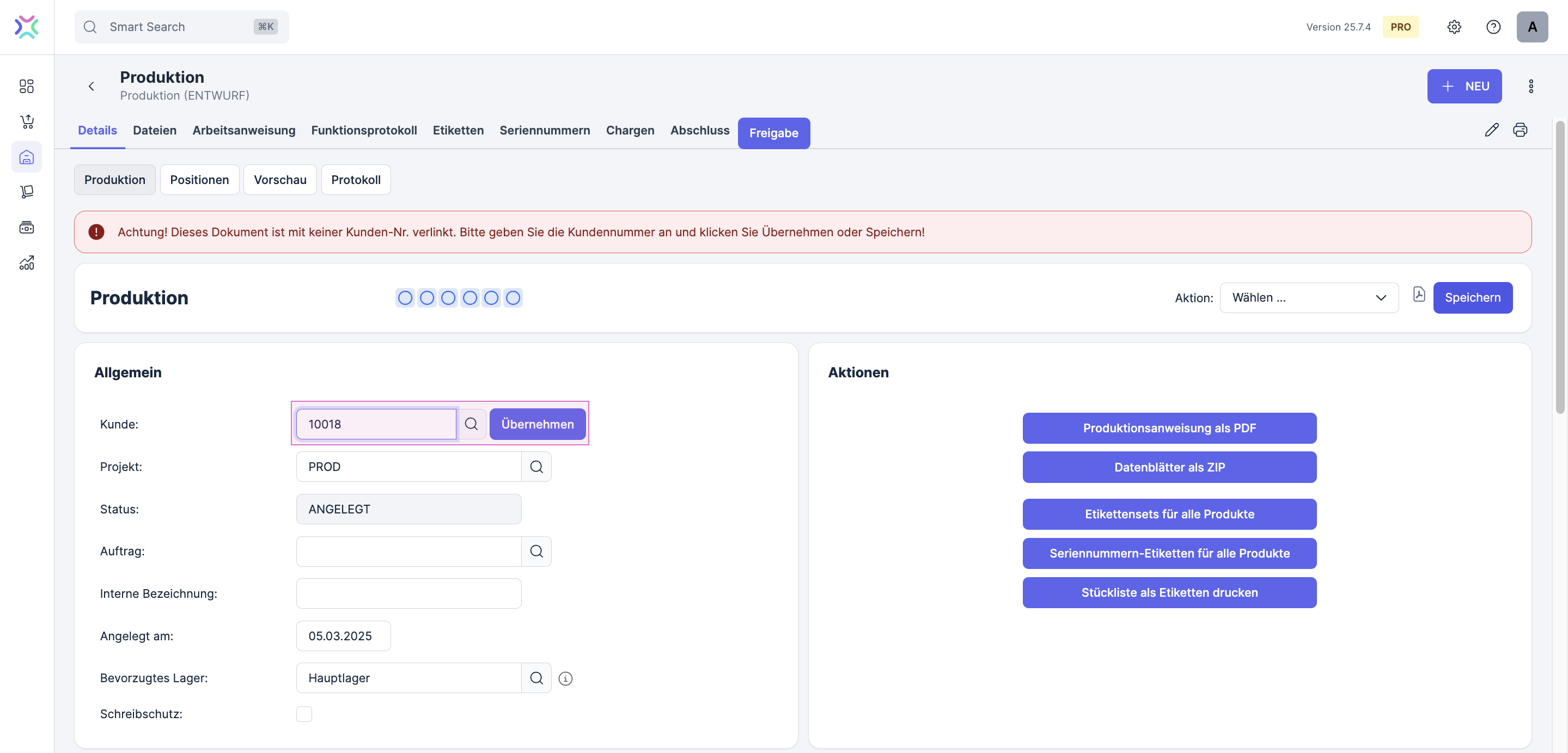The height and width of the screenshot is (753, 1568).
Task: Switch to the Seriennummern tab
Action: 544,130
